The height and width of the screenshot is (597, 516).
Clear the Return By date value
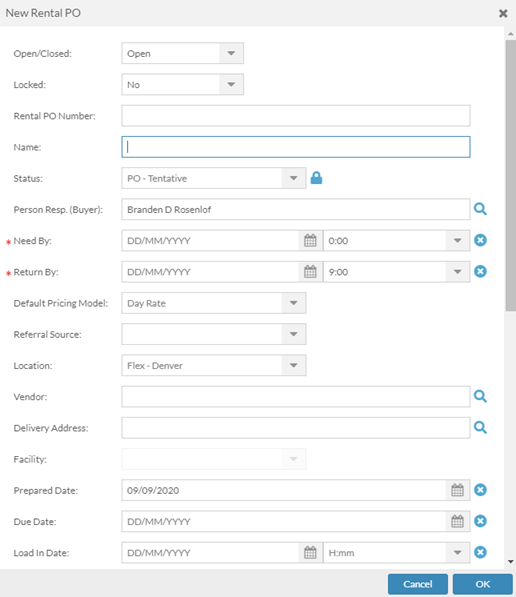[x=480, y=271]
